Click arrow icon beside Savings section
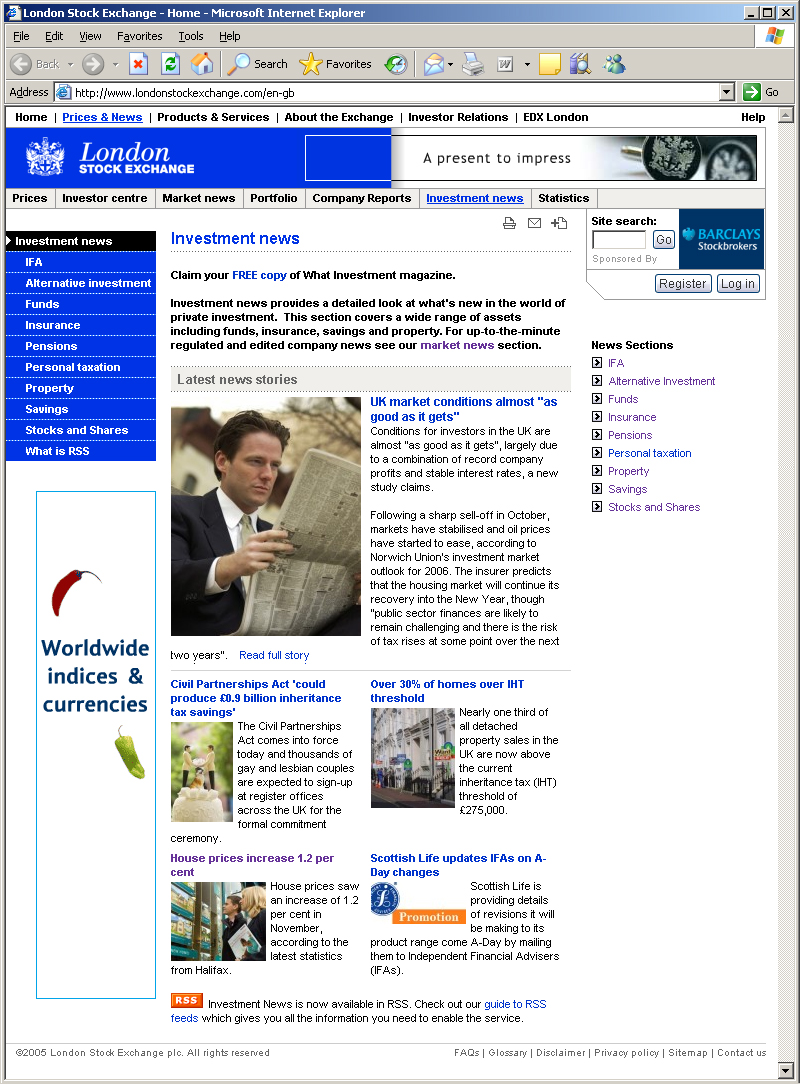800x1085 pixels. (x=597, y=489)
